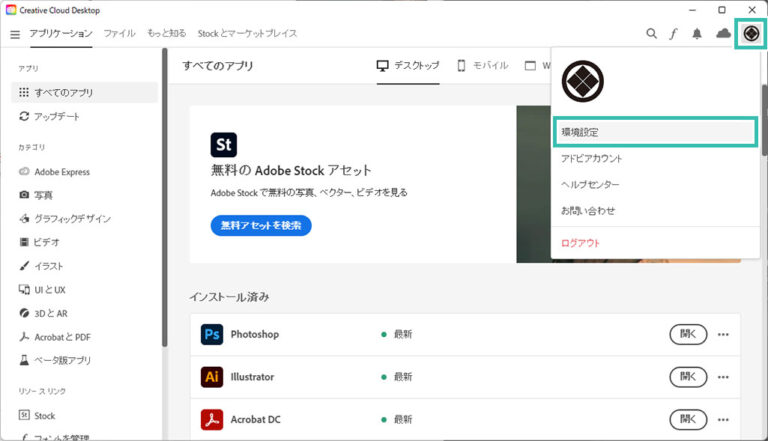Viewport: 768px width, 441px height.
Task: Open more options for Illustrator
Action: point(723,377)
